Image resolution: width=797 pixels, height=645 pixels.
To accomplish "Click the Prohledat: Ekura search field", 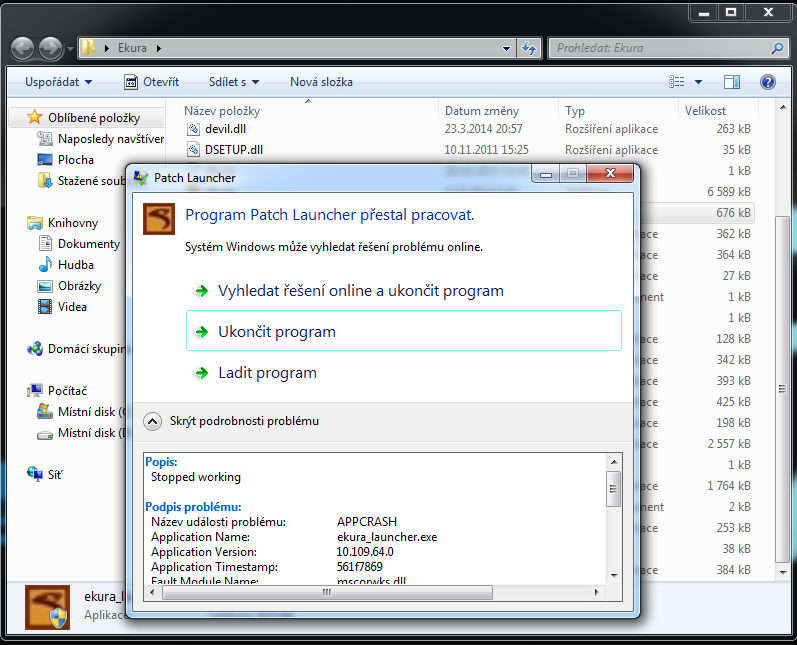I will point(660,48).
